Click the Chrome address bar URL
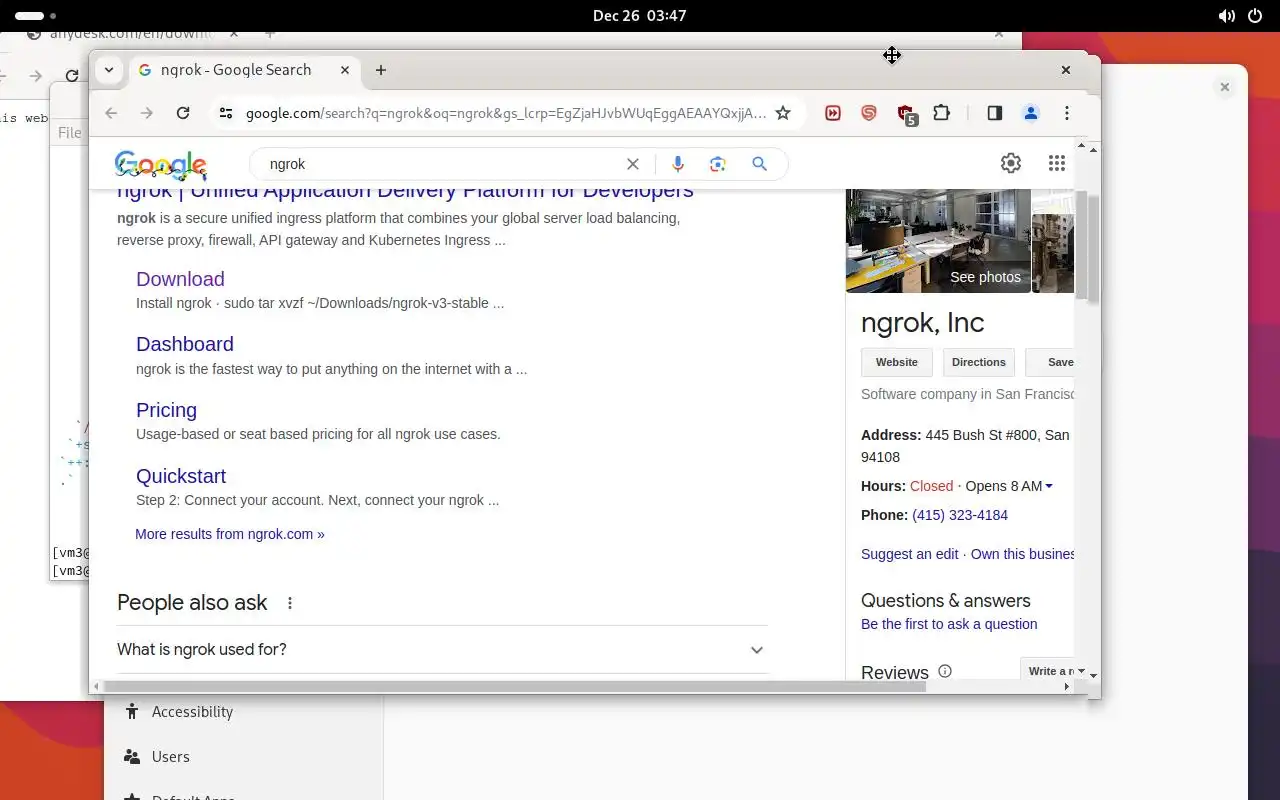The width and height of the screenshot is (1280, 800). click(506, 113)
